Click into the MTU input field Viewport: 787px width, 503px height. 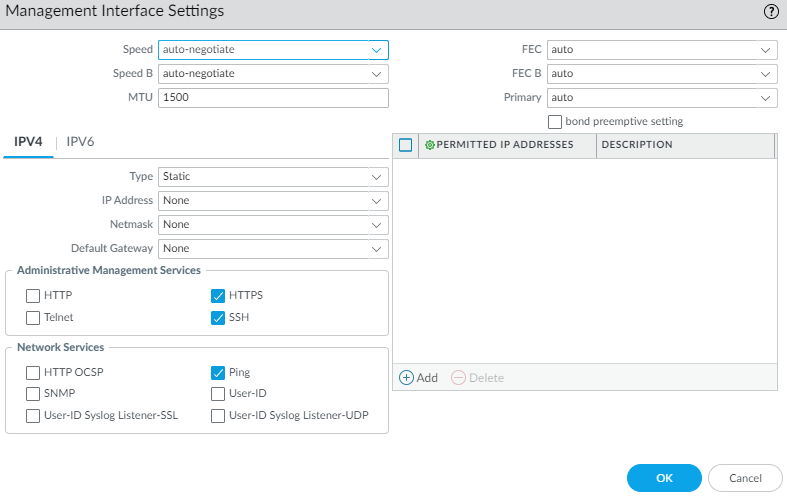click(272, 98)
